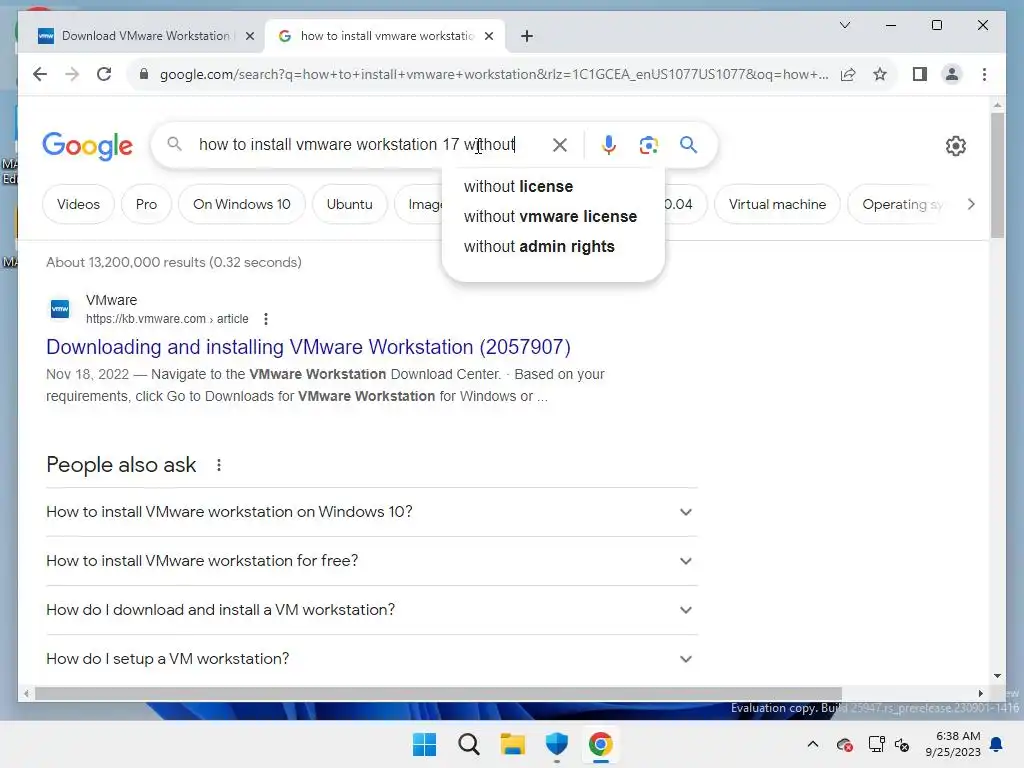Click the muted volume tray icon
The image size is (1024, 768).
pyautogui.click(x=902, y=744)
